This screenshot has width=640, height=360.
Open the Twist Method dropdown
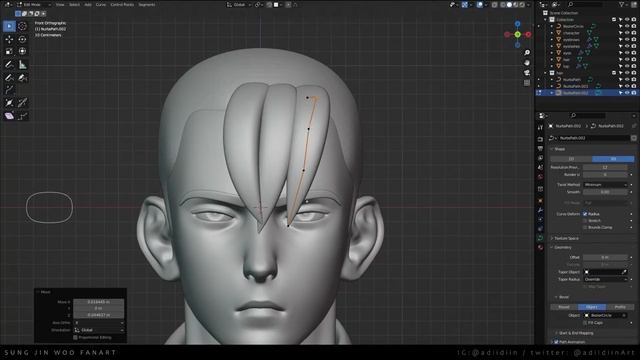(605, 184)
